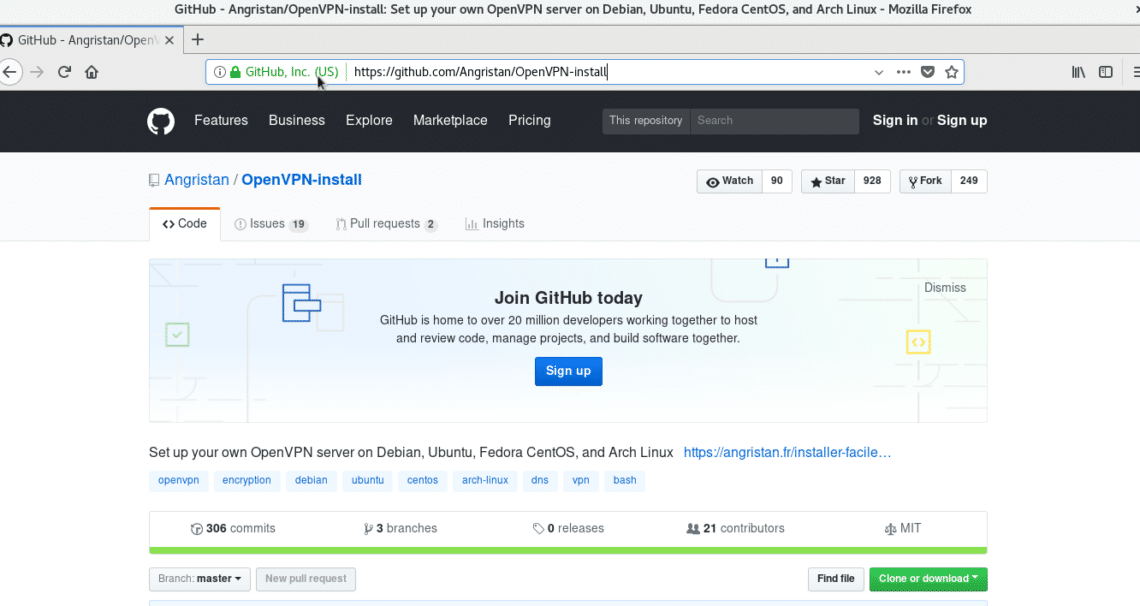Viewport: 1140px width, 606px height.
Task: Select the bash topic tag
Action: pyautogui.click(x=625, y=480)
